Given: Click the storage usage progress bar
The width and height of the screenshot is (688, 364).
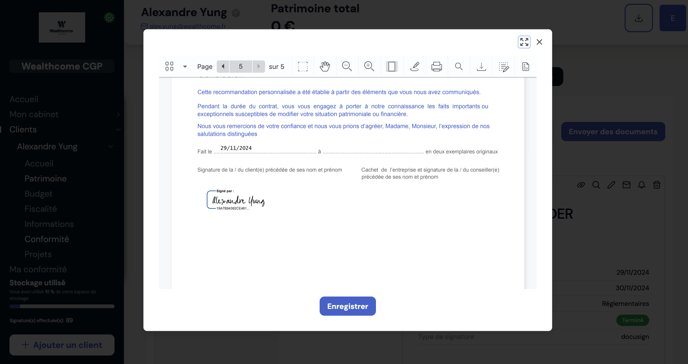Looking at the screenshot, I should (x=62, y=306).
